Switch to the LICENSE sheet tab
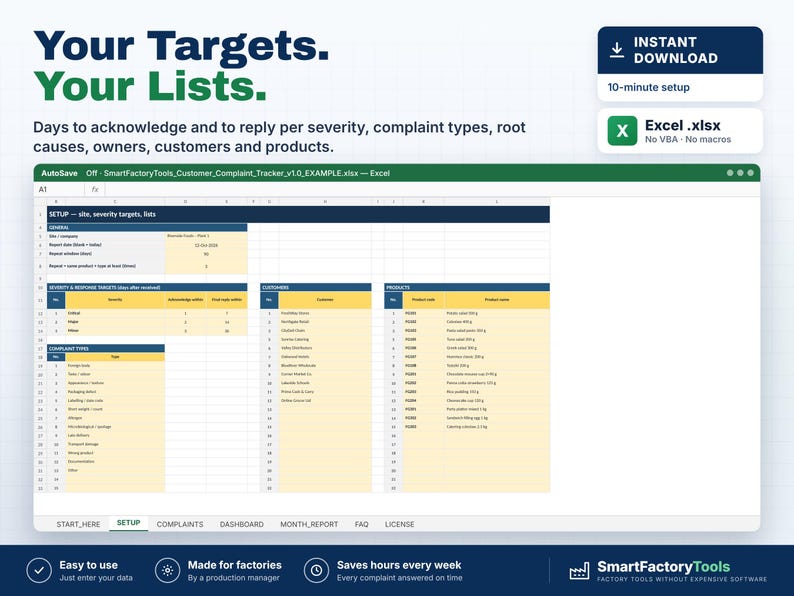This screenshot has width=794, height=596. click(x=400, y=524)
